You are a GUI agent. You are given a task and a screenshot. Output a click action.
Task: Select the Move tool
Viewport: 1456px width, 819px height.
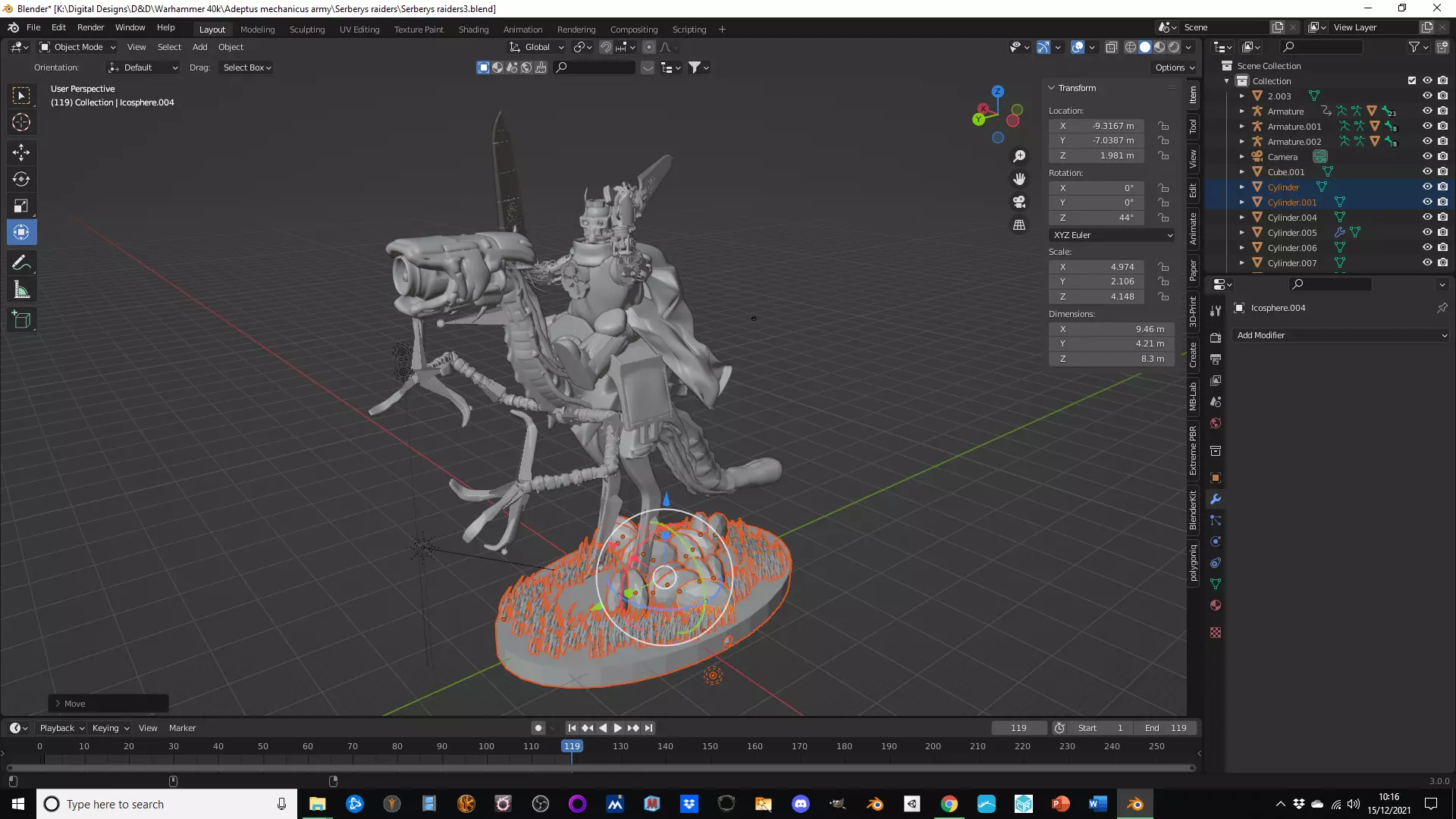coord(21,152)
